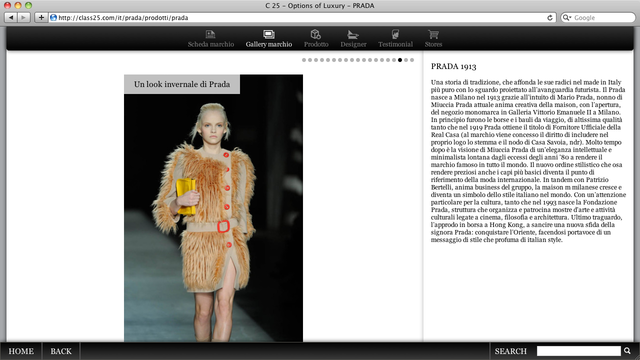The height and width of the screenshot is (360, 640).
Task: Open the Prodotto box icon
Action: [x=316, y=34]
